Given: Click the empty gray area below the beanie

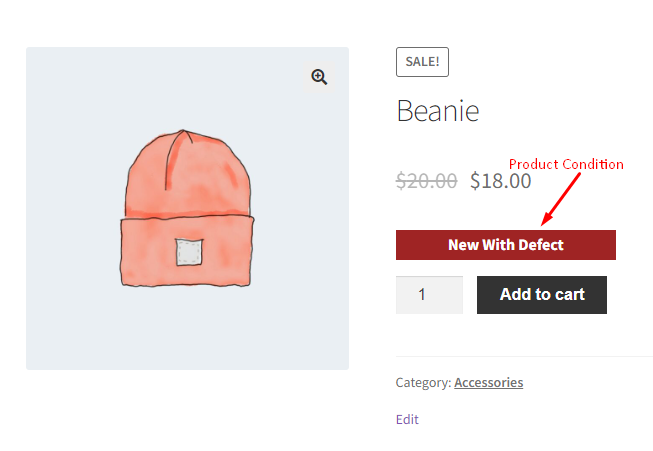Looking at the screenshot, I should point(187,329).
